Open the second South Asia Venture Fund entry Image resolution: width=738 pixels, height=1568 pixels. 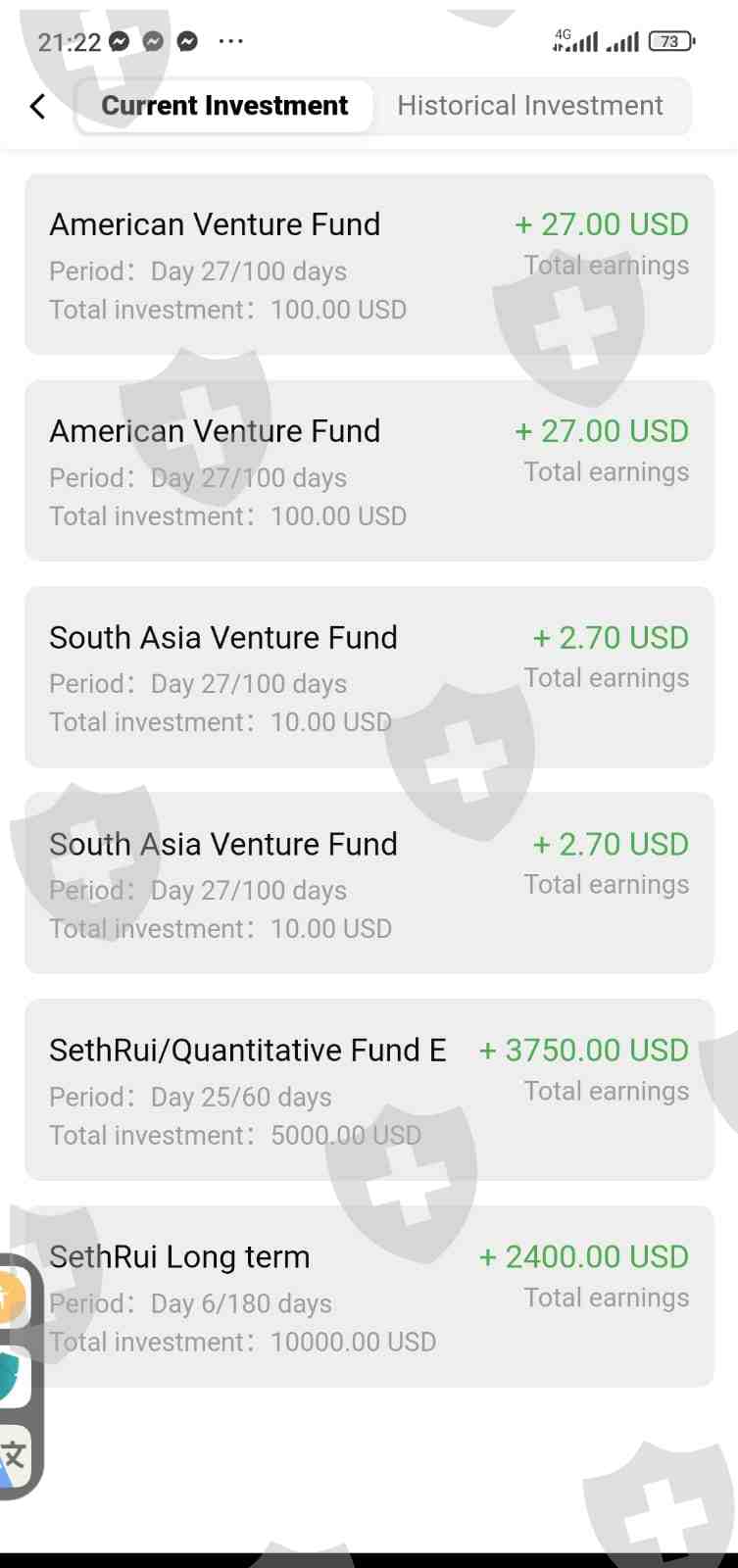369,883
